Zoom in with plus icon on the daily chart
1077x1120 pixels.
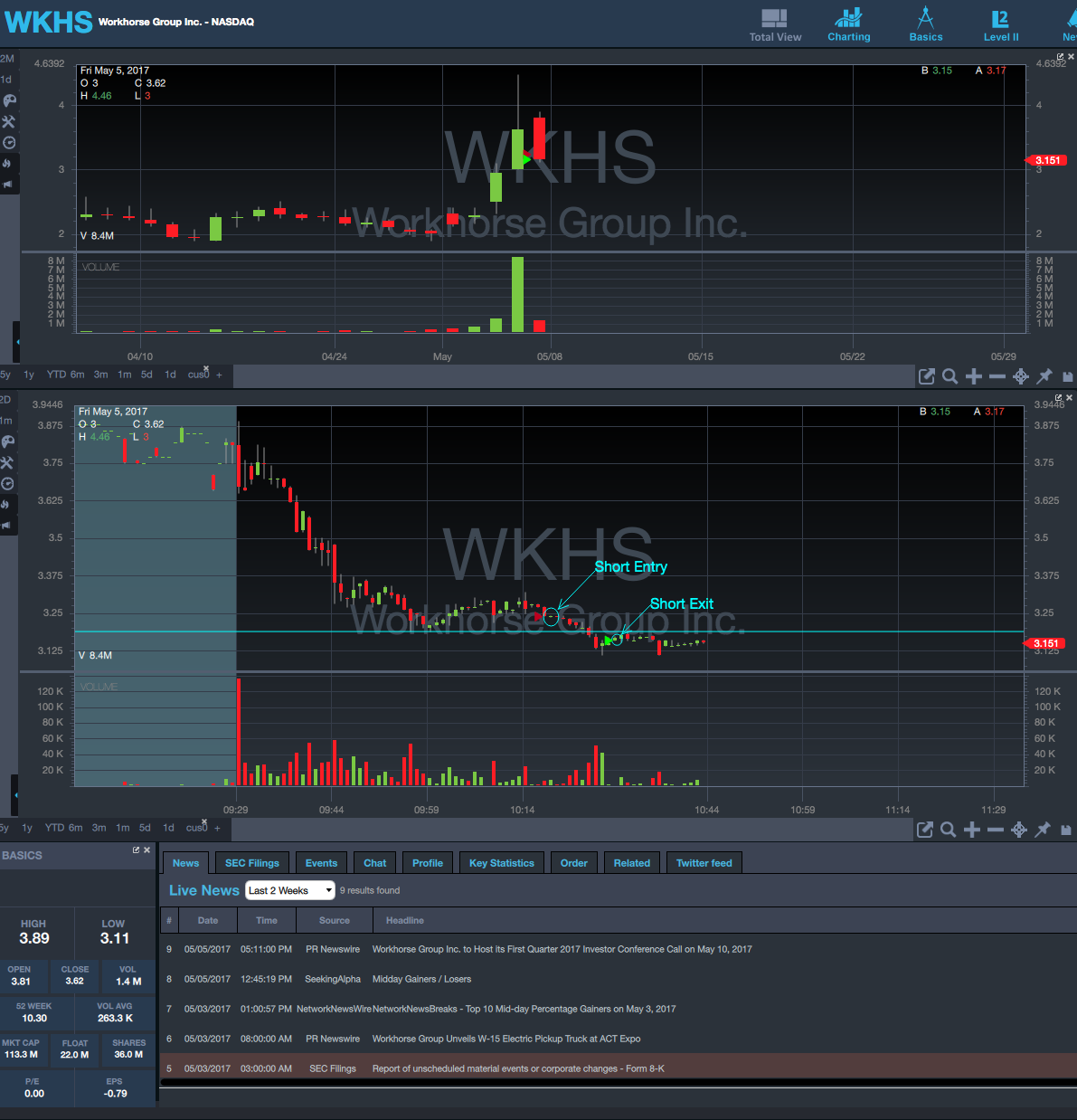click(974, 376)
